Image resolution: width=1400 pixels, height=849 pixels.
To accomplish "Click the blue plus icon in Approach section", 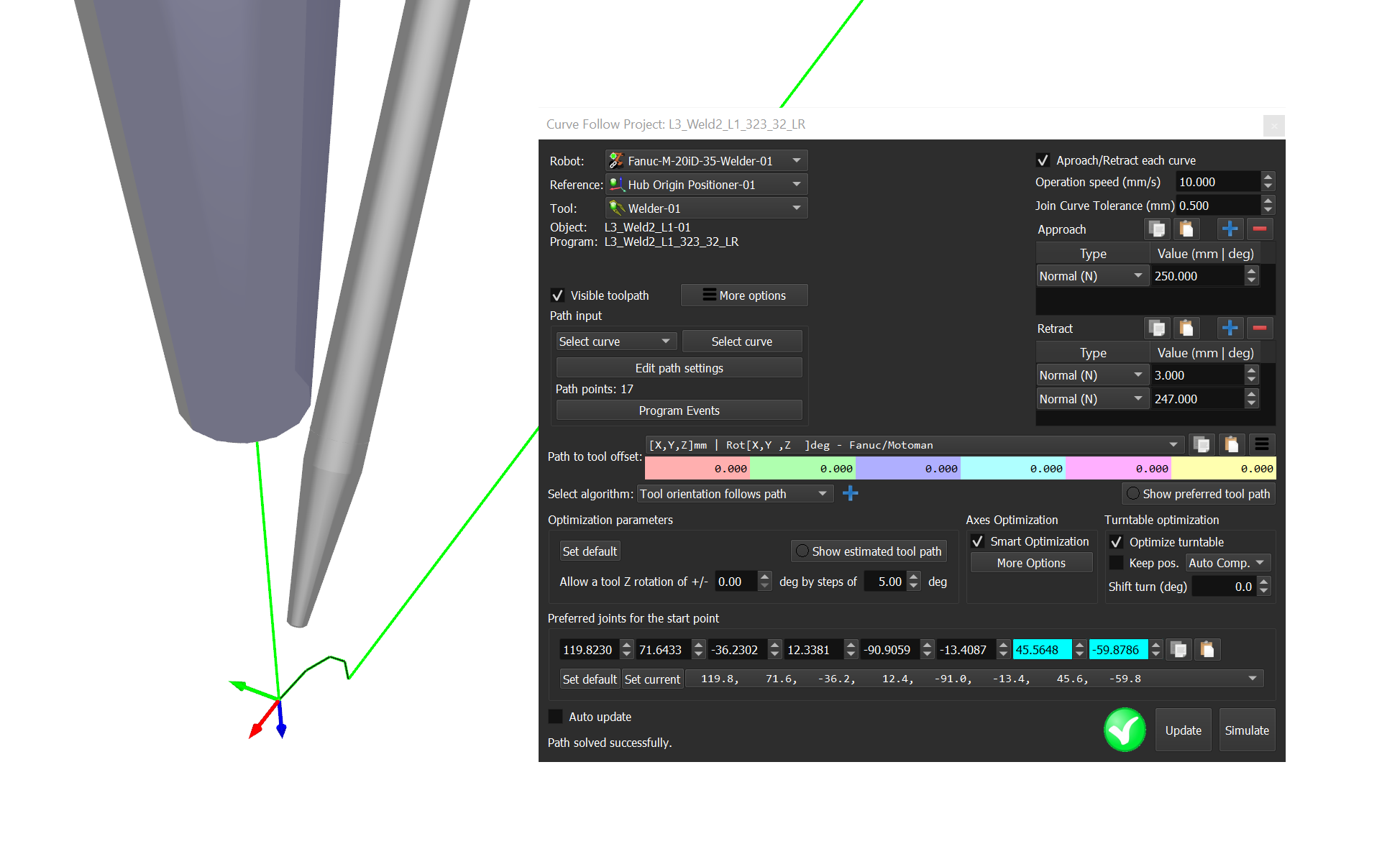I will pos(1230,229).
